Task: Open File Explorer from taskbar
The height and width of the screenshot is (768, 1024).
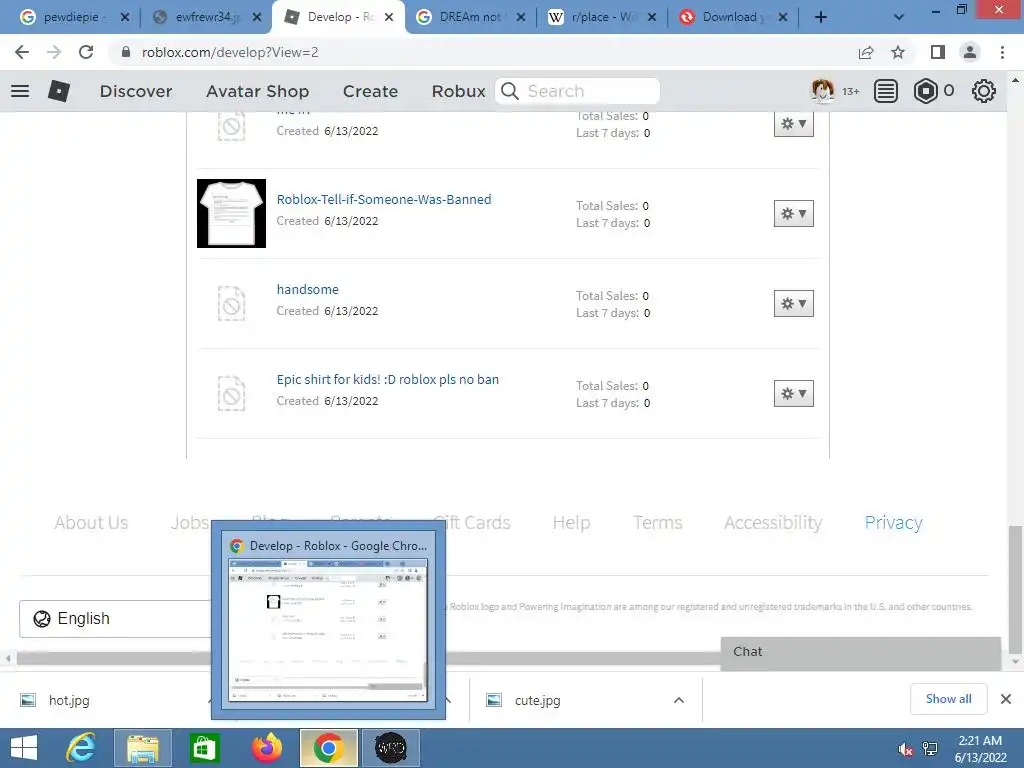Action: click(x=143, y=748)
